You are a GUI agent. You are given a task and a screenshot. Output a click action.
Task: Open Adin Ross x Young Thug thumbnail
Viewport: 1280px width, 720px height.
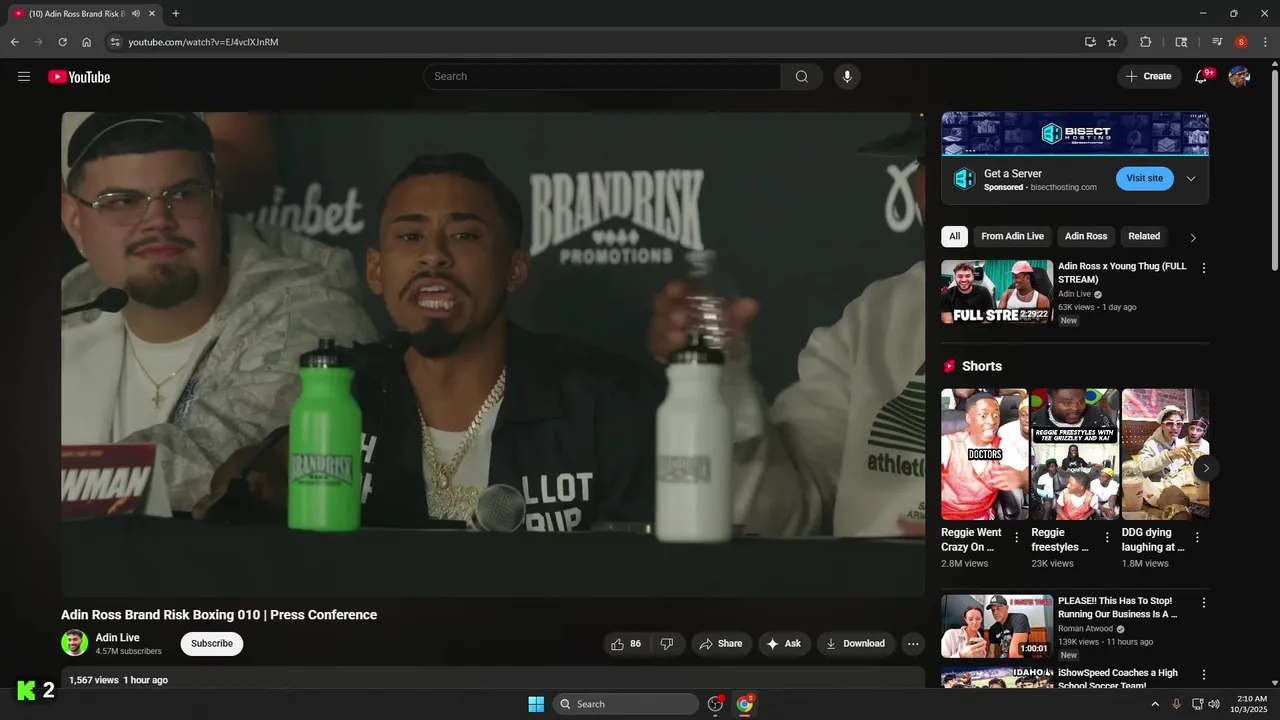pyautogui.click(x=997, y=292)
